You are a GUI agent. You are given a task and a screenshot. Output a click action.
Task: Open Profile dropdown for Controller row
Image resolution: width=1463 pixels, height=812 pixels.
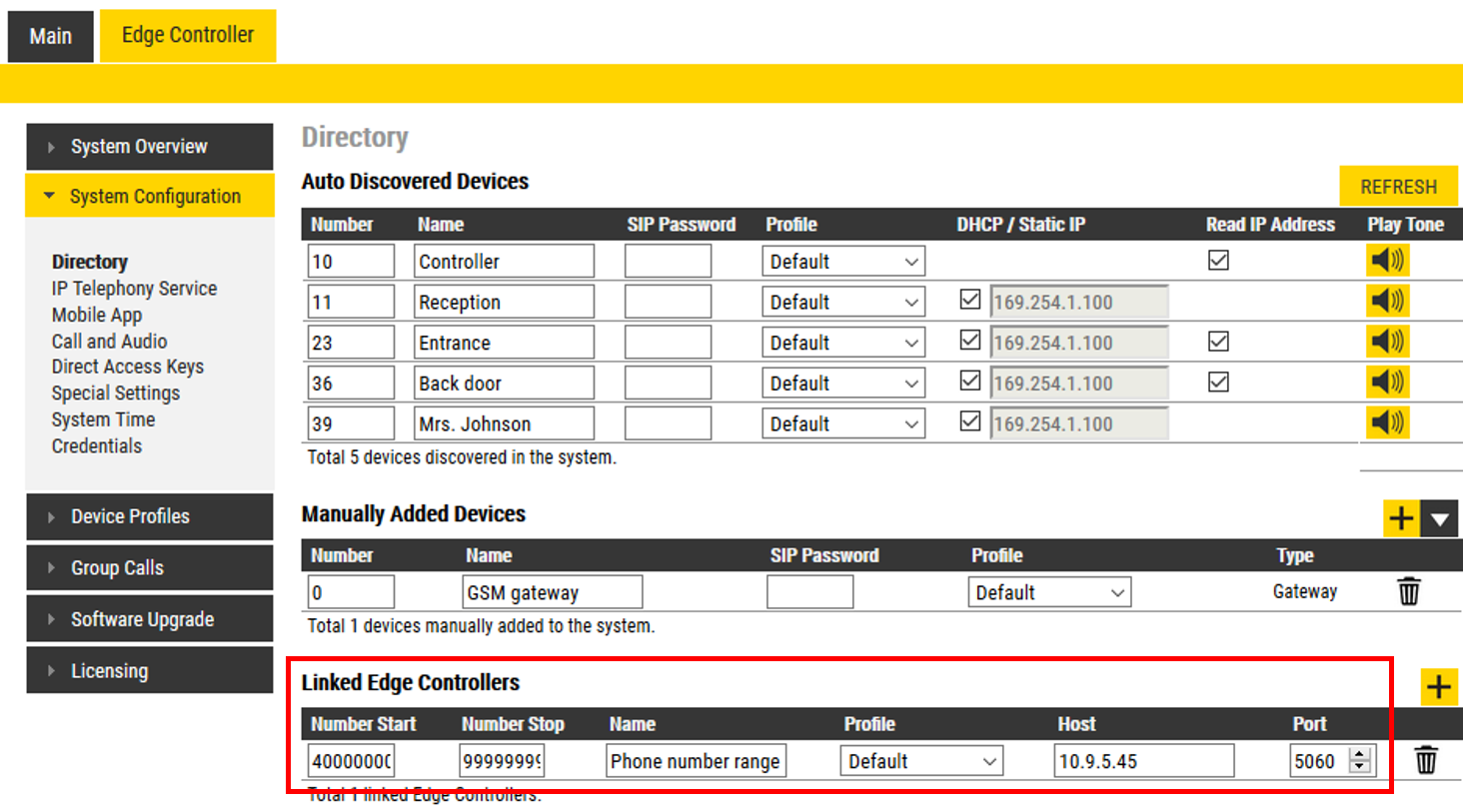pos(842,262)
